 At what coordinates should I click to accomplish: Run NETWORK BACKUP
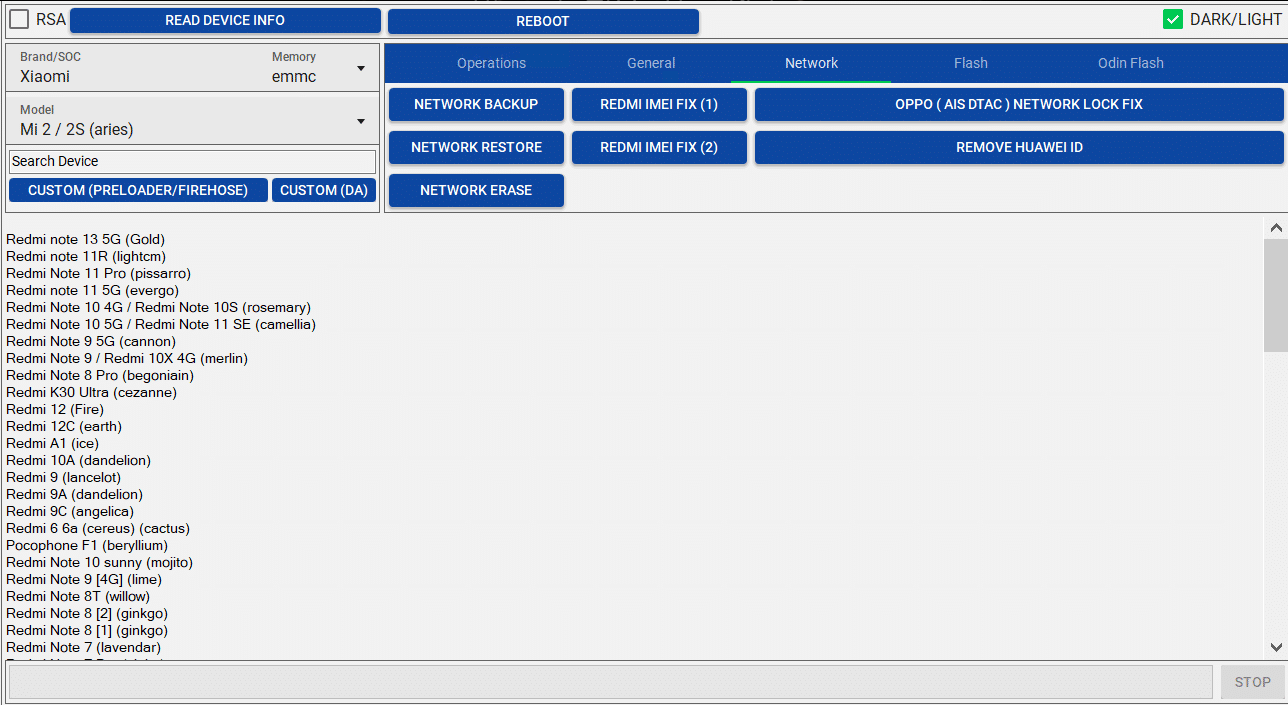click(476, 104)
